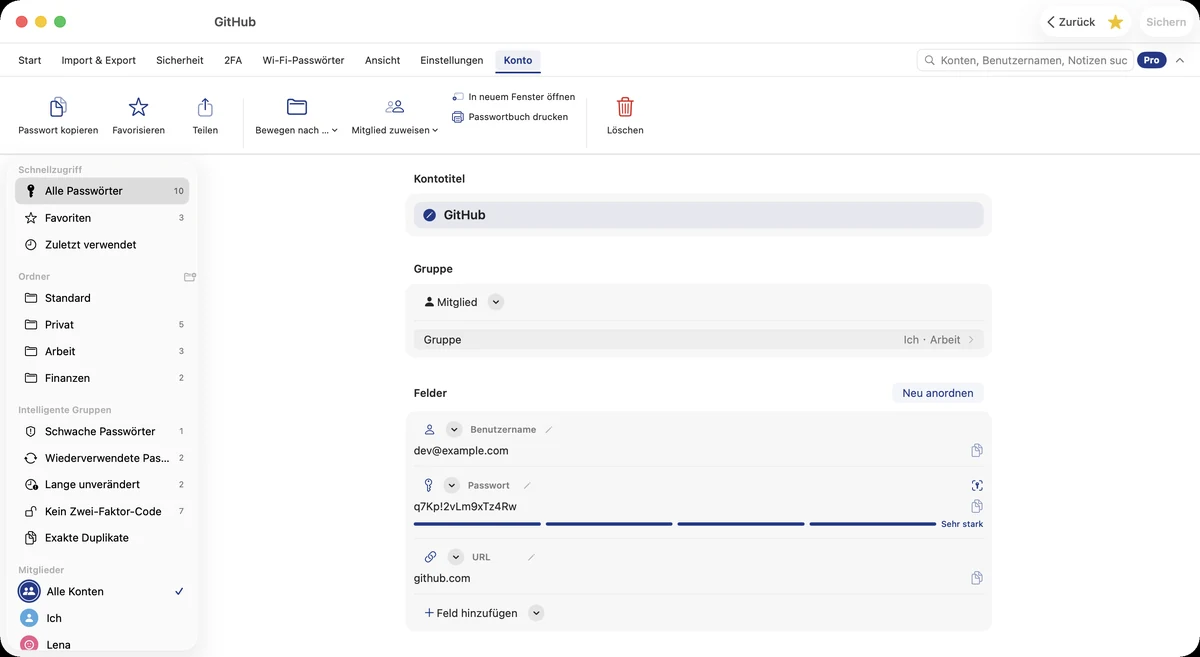
Task: Copy the Benutzername value dev@example.com
Action: coord(977,451)
